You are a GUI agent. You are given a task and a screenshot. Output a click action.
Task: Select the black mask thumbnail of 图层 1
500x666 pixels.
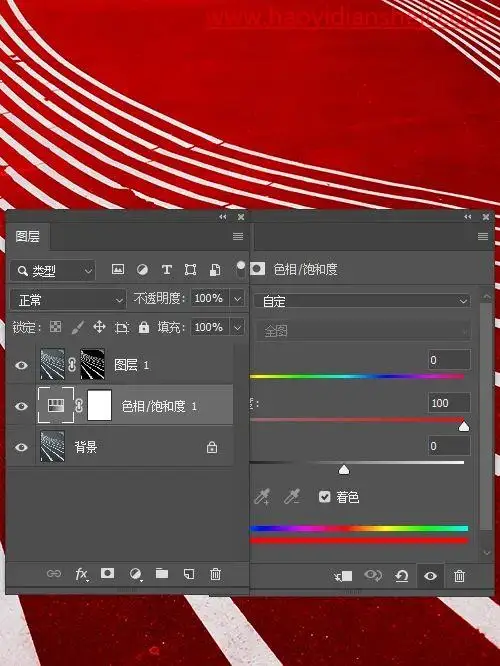(x=92, y=364)
